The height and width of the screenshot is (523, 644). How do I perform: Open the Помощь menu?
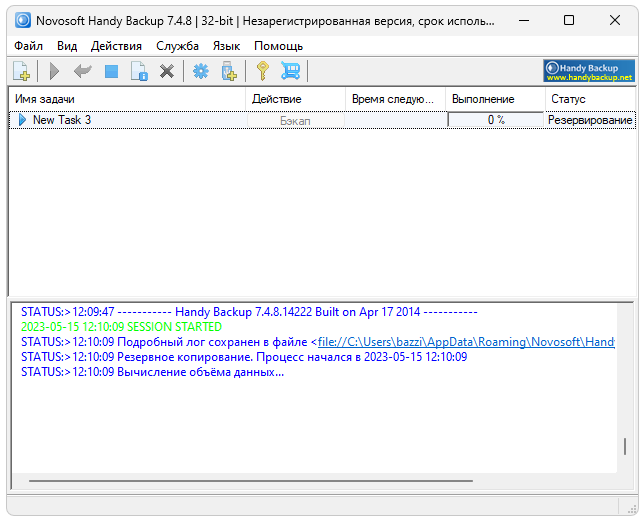pyautogui.click(x=278, y=46)
